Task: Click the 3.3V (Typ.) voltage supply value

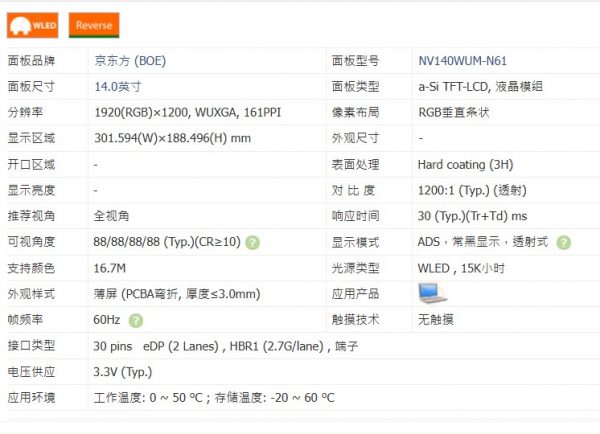Action: click(122, 372)
